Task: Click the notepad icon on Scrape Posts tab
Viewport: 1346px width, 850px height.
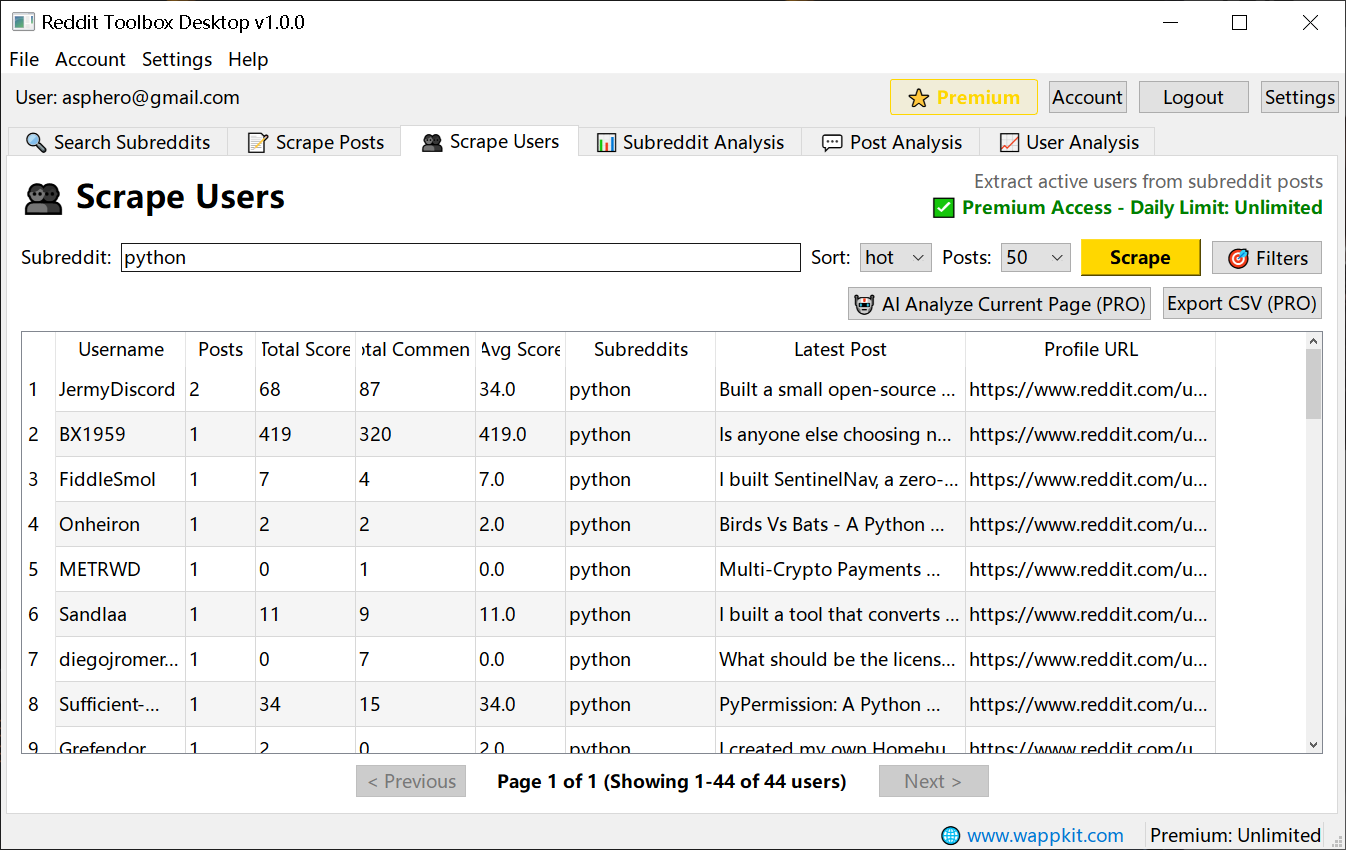Action: pyautogui.click(x=258, y=142)
